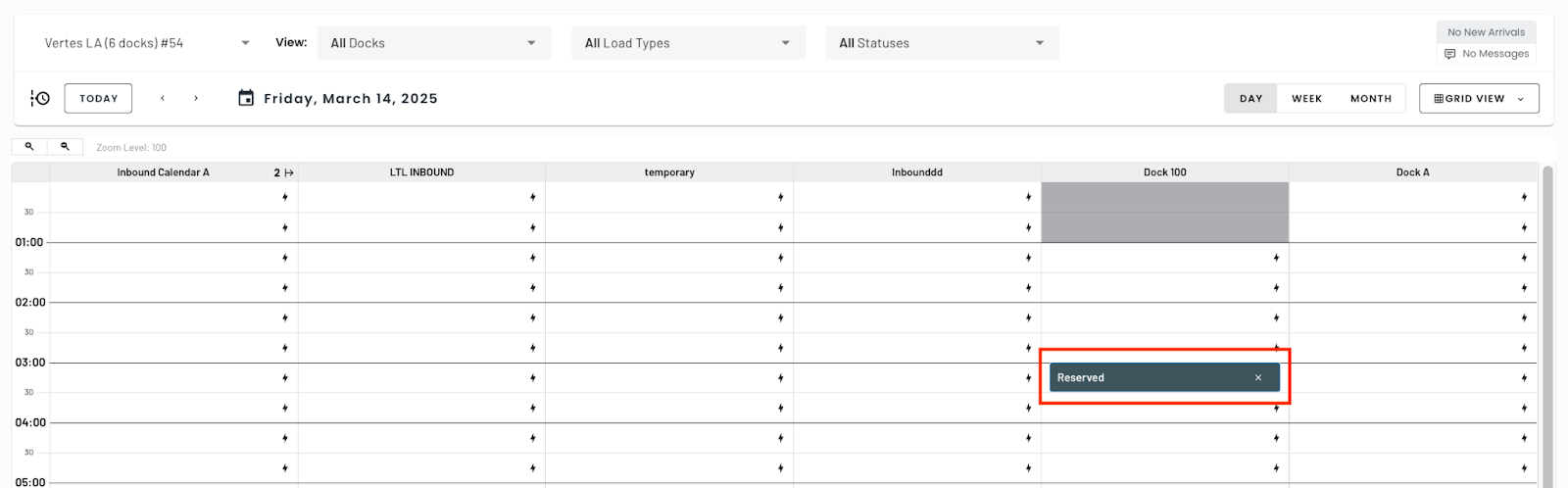Screen dimensions: 1568x488
Task: Click the lightning bolt in the 01:00 LTL INBOUND slot
Action: [x=533, y=258]
